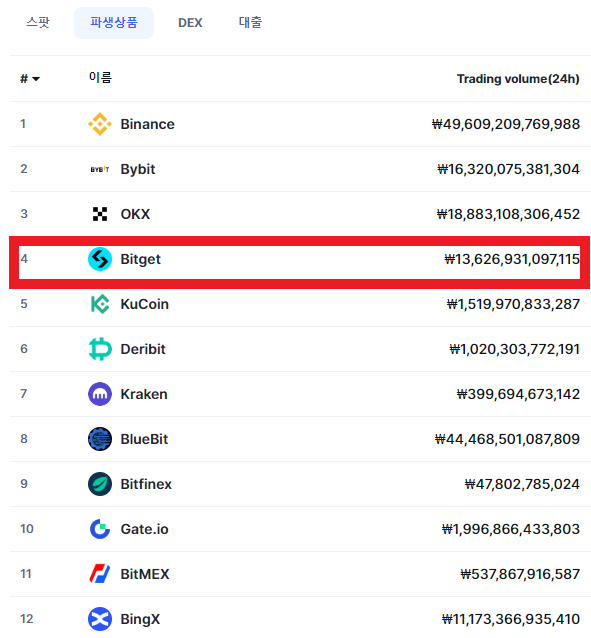Image resolution: width=591 pixels, height=638 pixels.
Task: Open the KuCoin exchange link
Action: (x=144, y=304)
